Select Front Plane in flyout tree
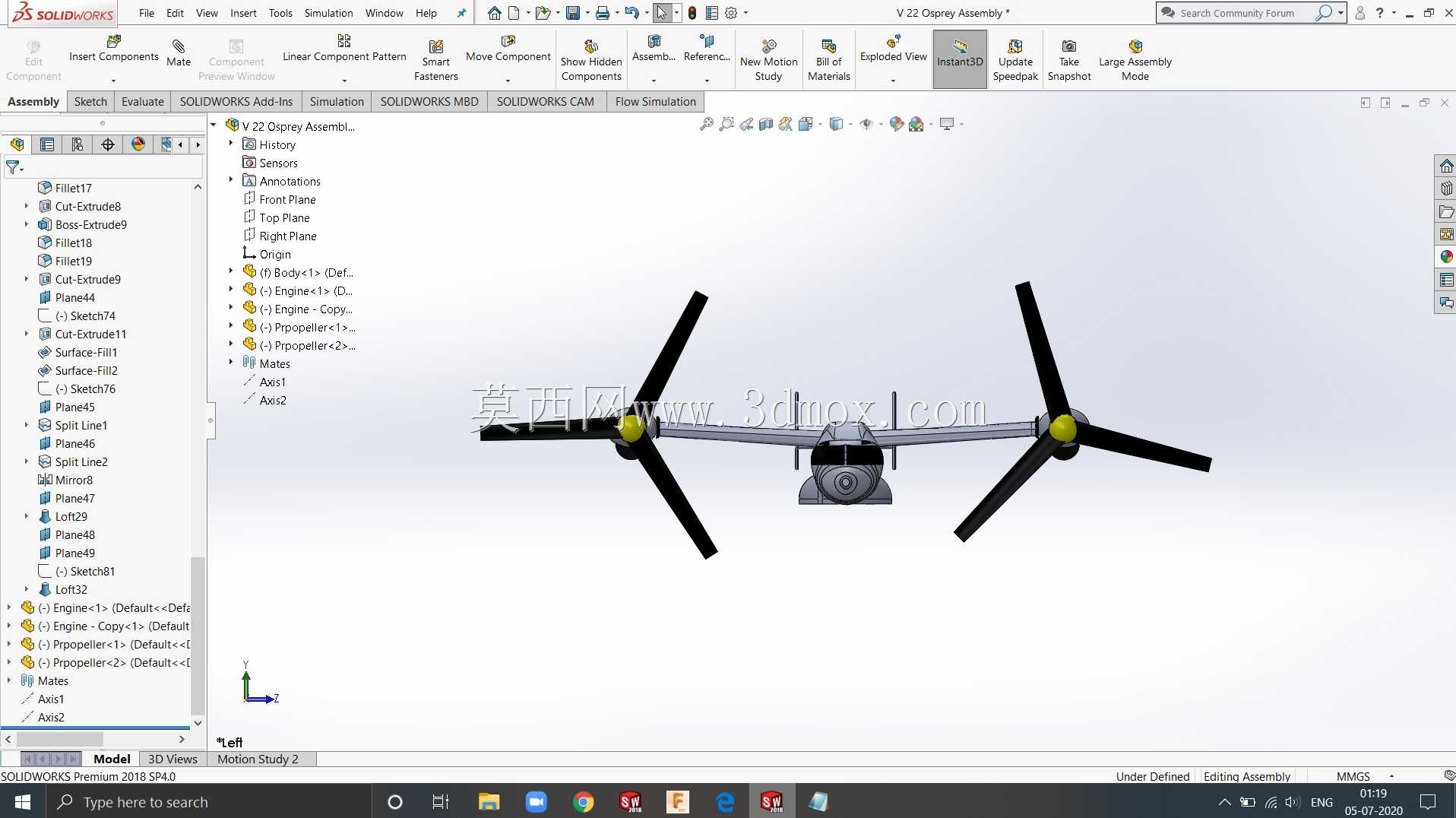 [x=287, y=199]
